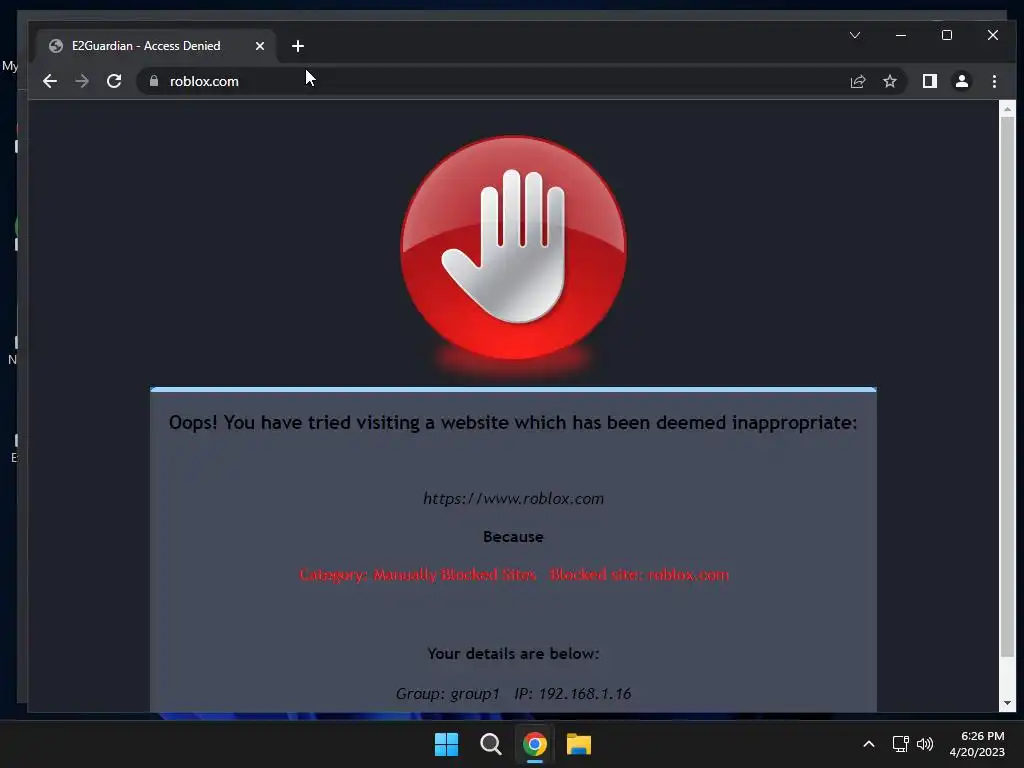Click the 'Oops! You have tried visiting' heading
The image size is (1024, 768).
pyautogui.click(x=513, y=423)
